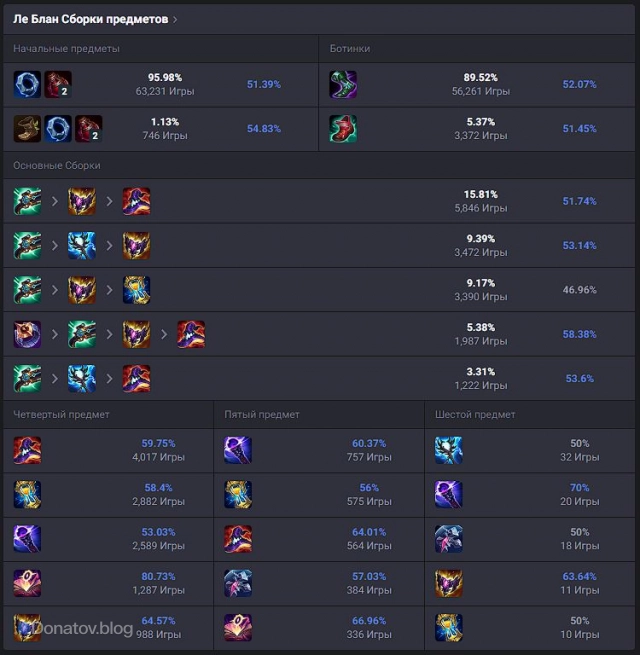Image resolution: width=640 pixels, height=655 pixels.
Task: Click the fourth item icon with 80.73% winrate
Action: (27, 583)
